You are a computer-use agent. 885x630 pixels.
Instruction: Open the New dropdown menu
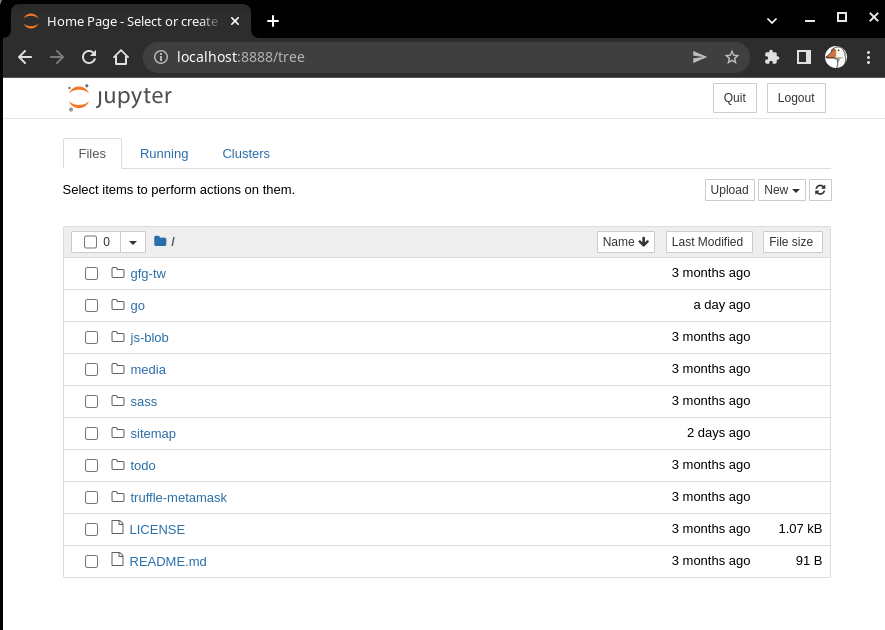coord(782,190)
